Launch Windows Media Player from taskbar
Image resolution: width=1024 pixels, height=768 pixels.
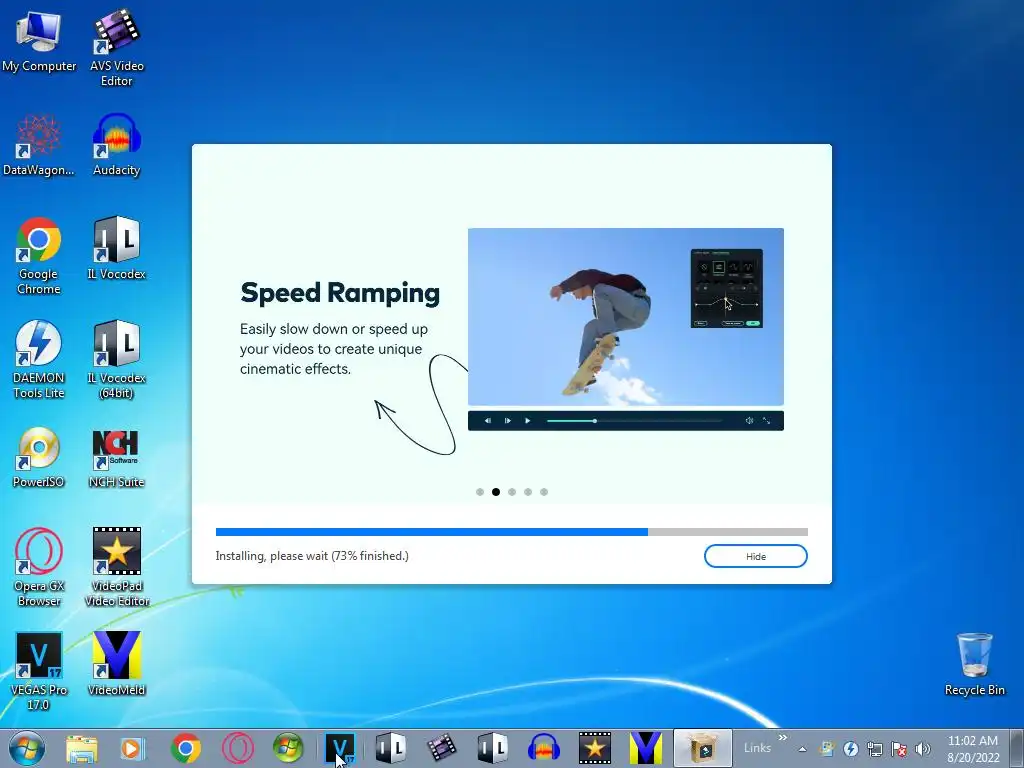(133, 748)
